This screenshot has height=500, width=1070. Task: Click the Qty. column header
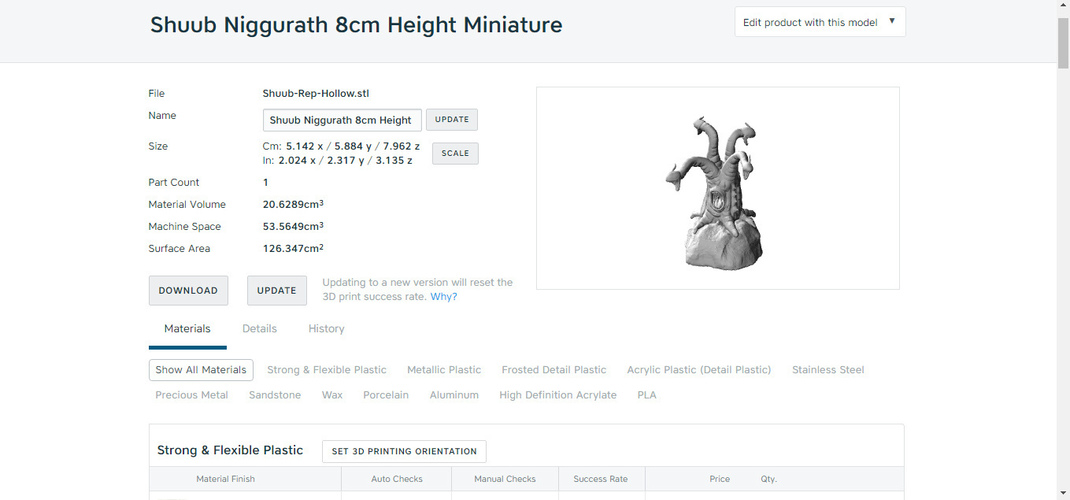click(769, 479)
